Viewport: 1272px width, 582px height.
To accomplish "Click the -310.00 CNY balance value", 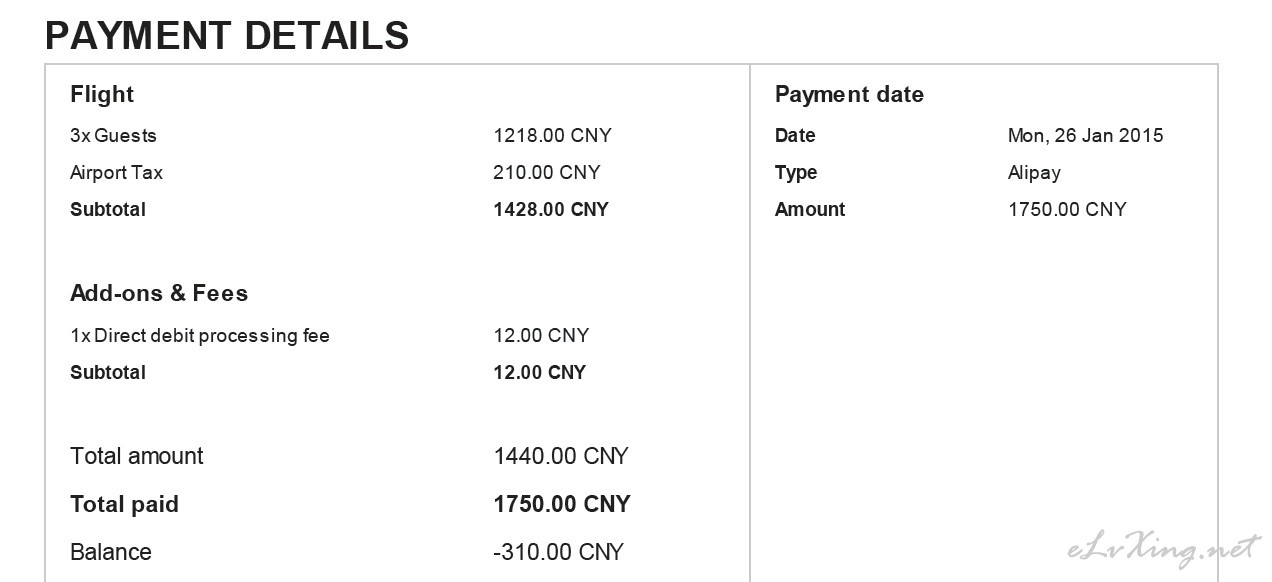I will point(558,552).
